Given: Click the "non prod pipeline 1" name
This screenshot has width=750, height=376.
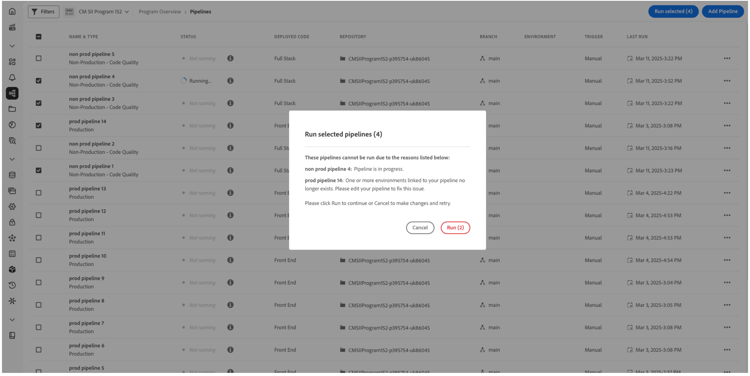Looking at the screenshot, I should pos(91,166).
